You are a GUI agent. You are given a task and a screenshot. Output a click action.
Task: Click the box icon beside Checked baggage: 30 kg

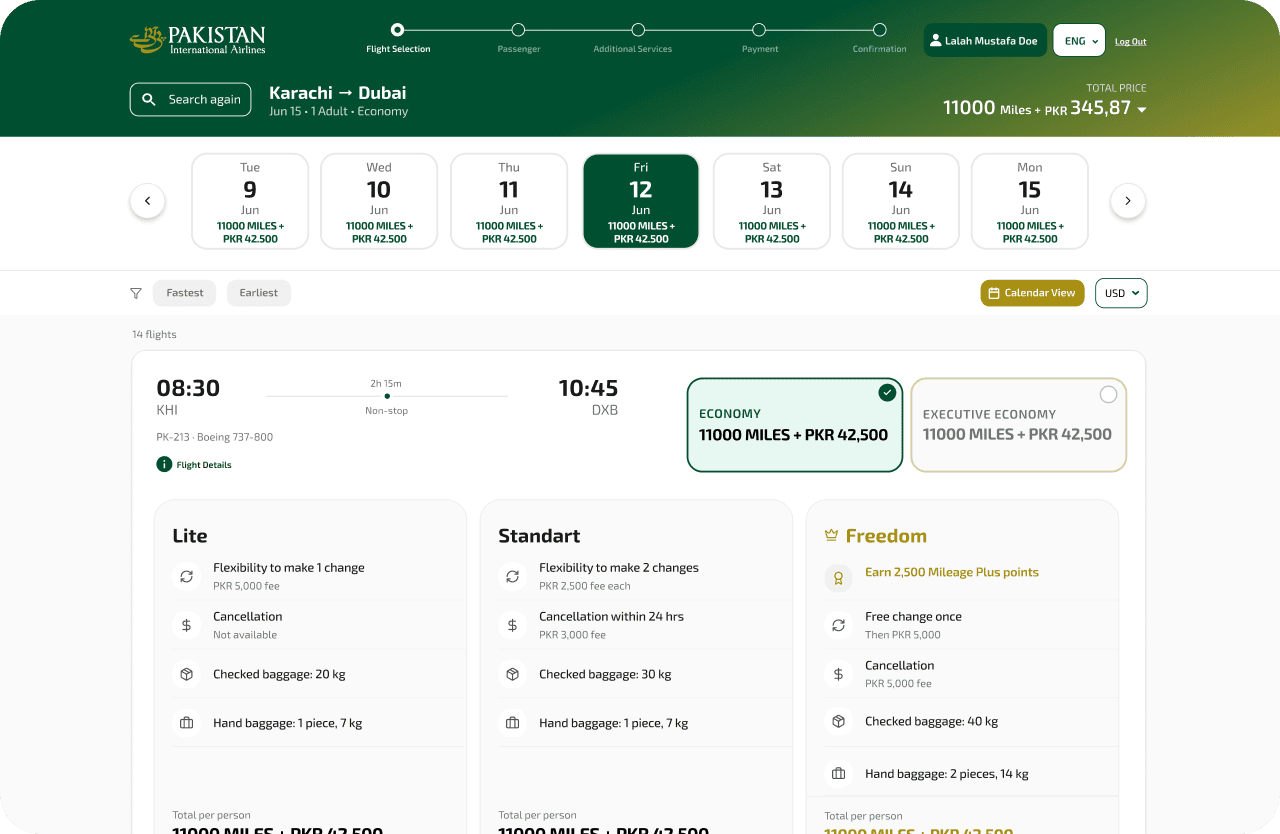click(512, 674)
